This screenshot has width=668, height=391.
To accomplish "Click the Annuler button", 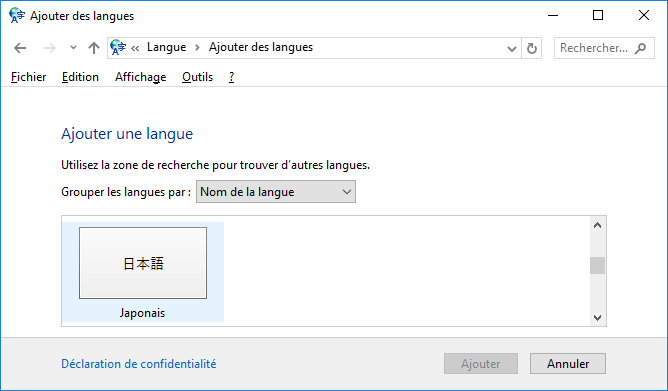I will (x=567, y=364).
